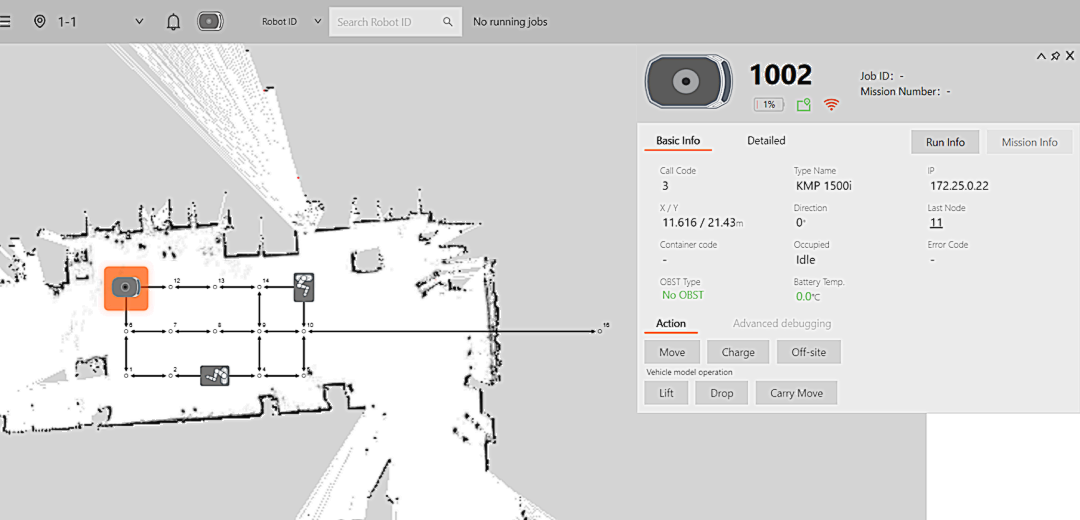Open the Robot ID filter dropdown
1080x520 pixels.
[x=318, y=21]
